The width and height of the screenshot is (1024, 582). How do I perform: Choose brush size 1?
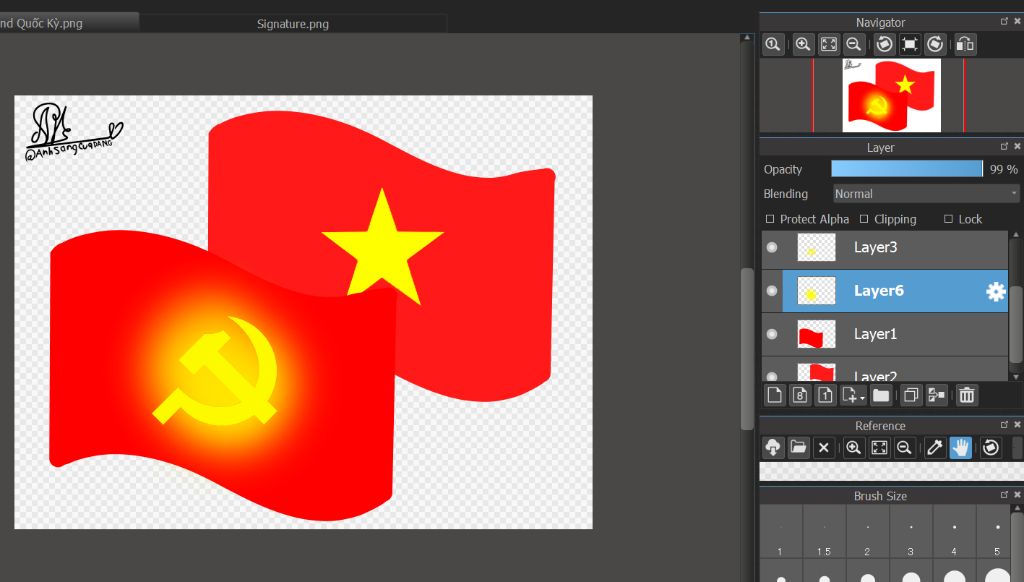(780, 532)
